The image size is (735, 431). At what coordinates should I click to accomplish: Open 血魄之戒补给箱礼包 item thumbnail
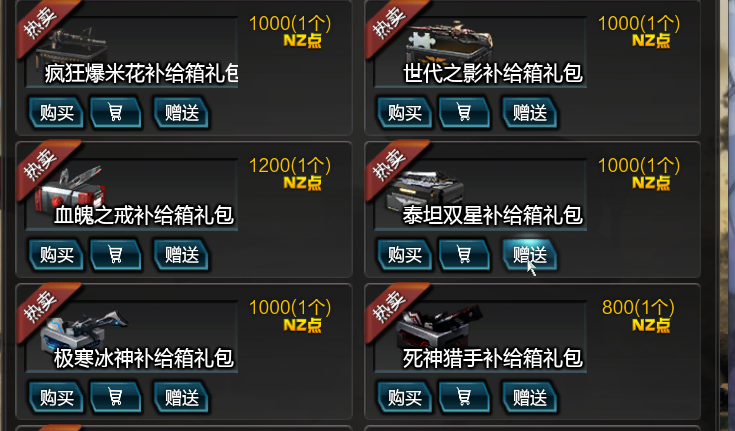(x=70, y=188)
